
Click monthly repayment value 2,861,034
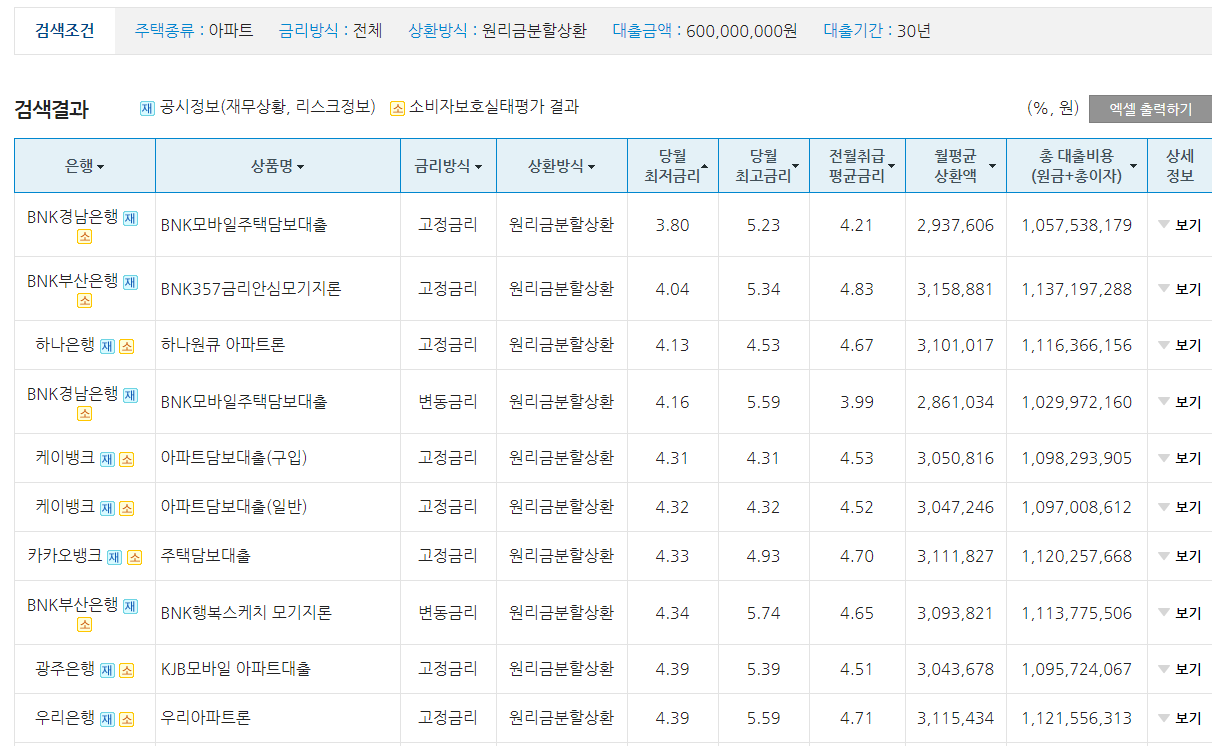coord(956,402)
